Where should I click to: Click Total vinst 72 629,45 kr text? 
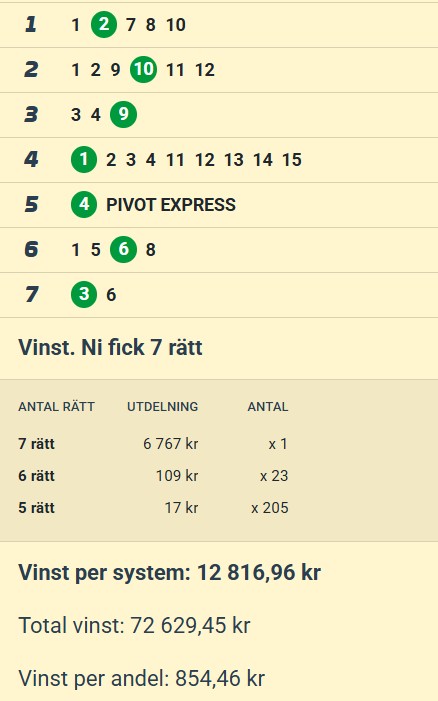click(x=135, y=625)
